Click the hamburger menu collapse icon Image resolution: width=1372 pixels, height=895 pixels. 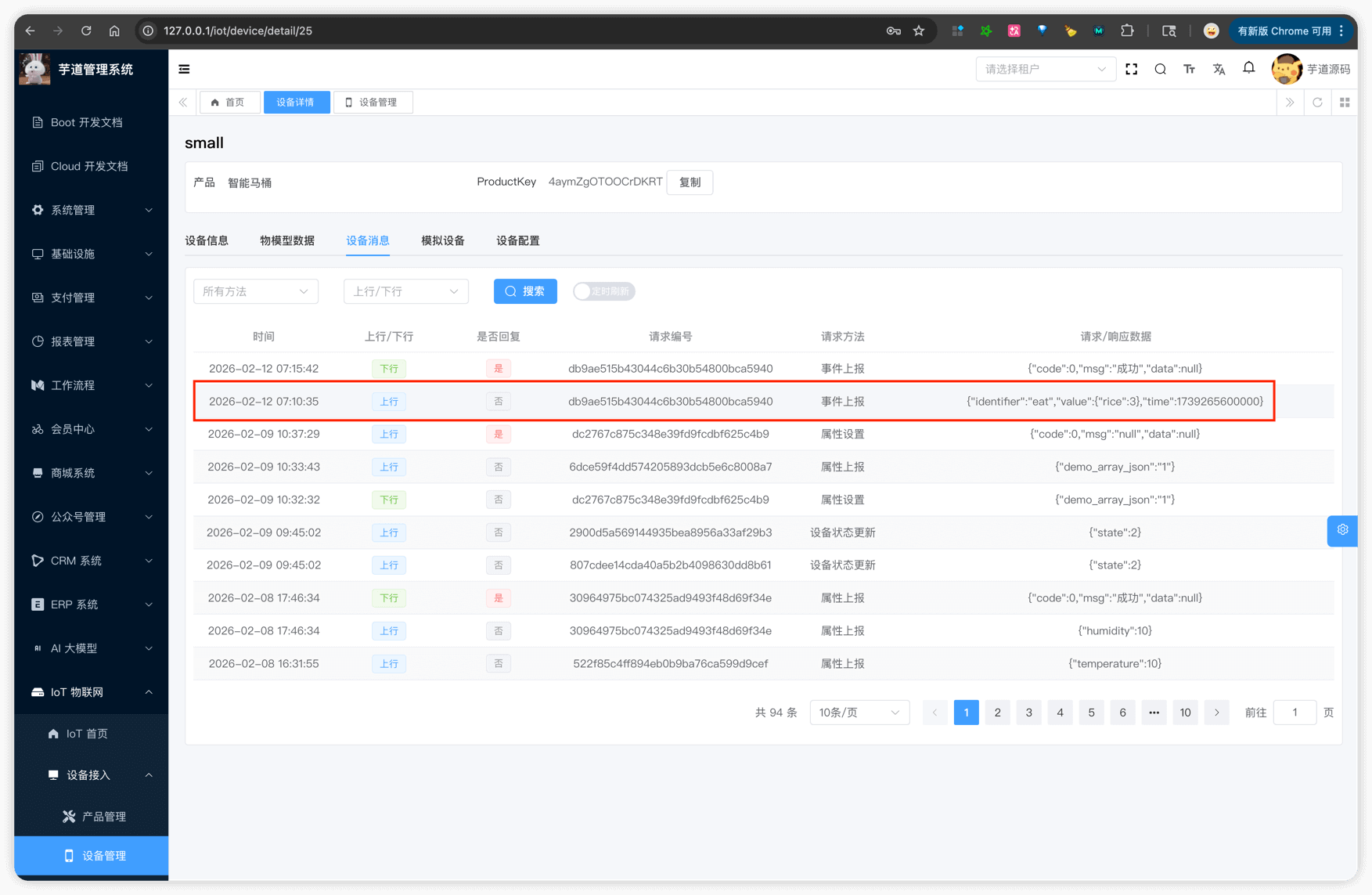[x=184, y=69]
